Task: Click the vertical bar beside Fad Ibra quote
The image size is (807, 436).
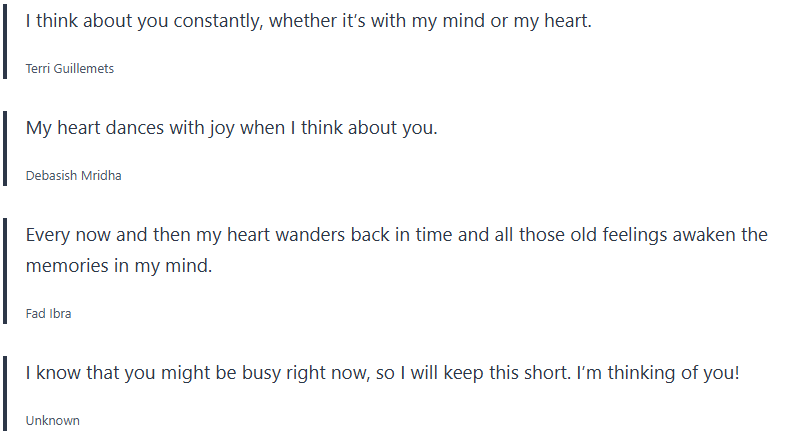Action: 5,272
